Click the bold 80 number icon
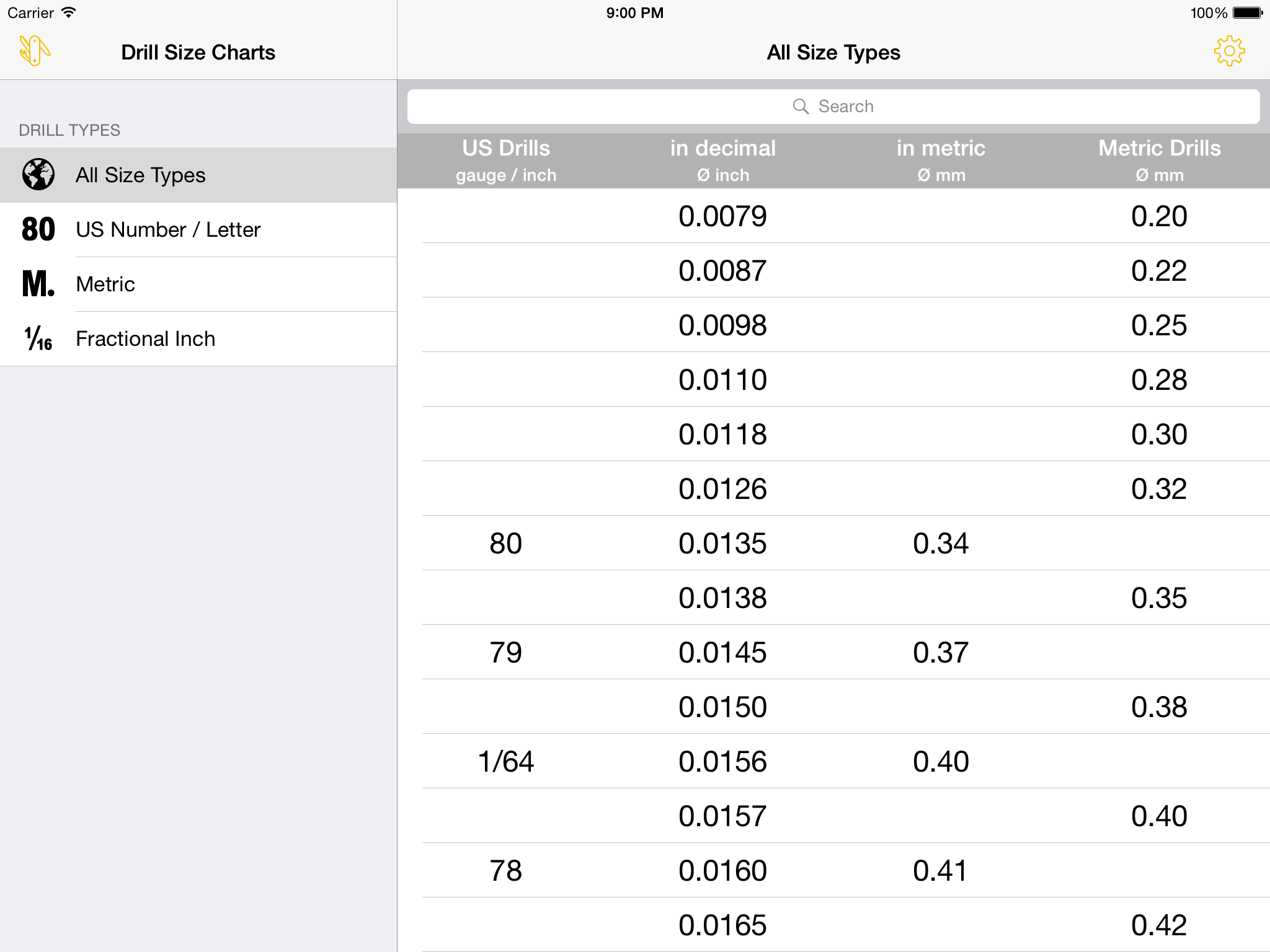This screenshot has height=952, width=1270. pos(38,229)
